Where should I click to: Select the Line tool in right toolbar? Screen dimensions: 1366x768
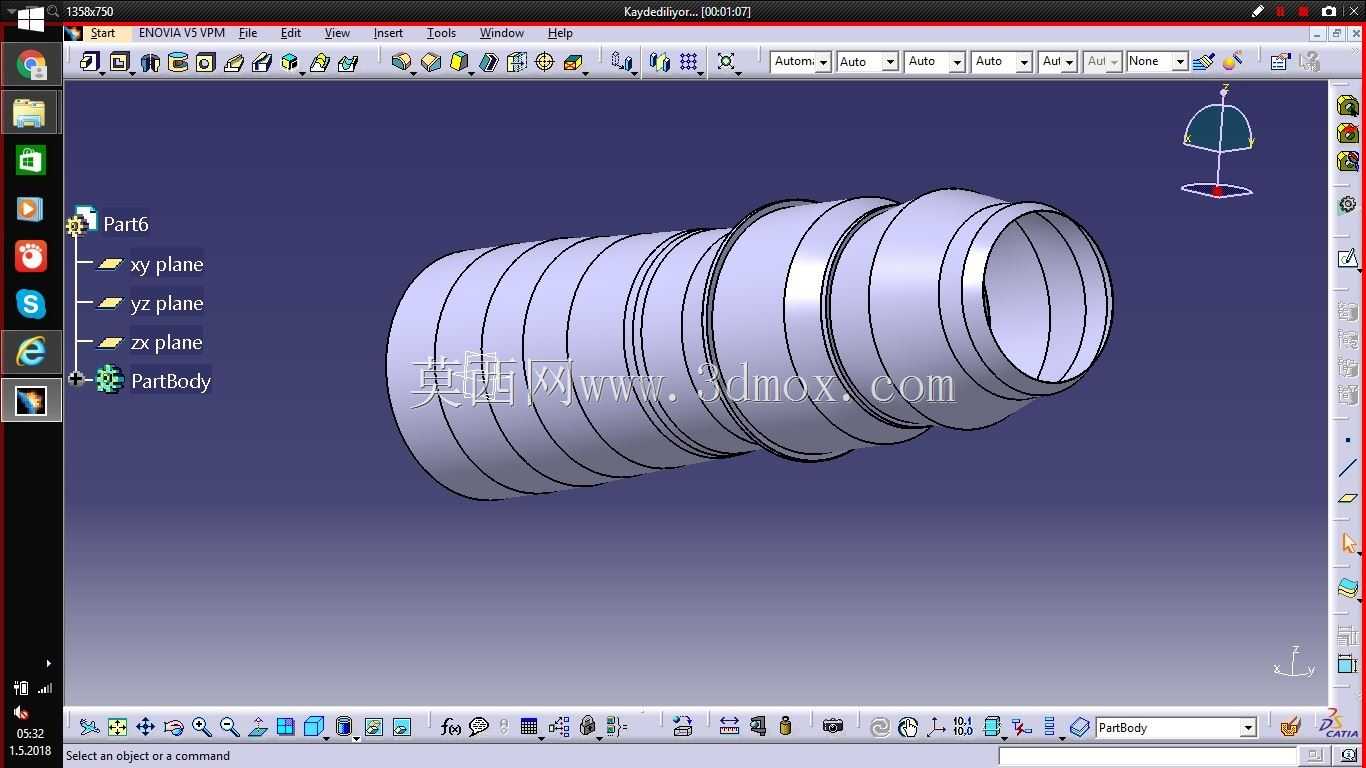coord(1348,468)
